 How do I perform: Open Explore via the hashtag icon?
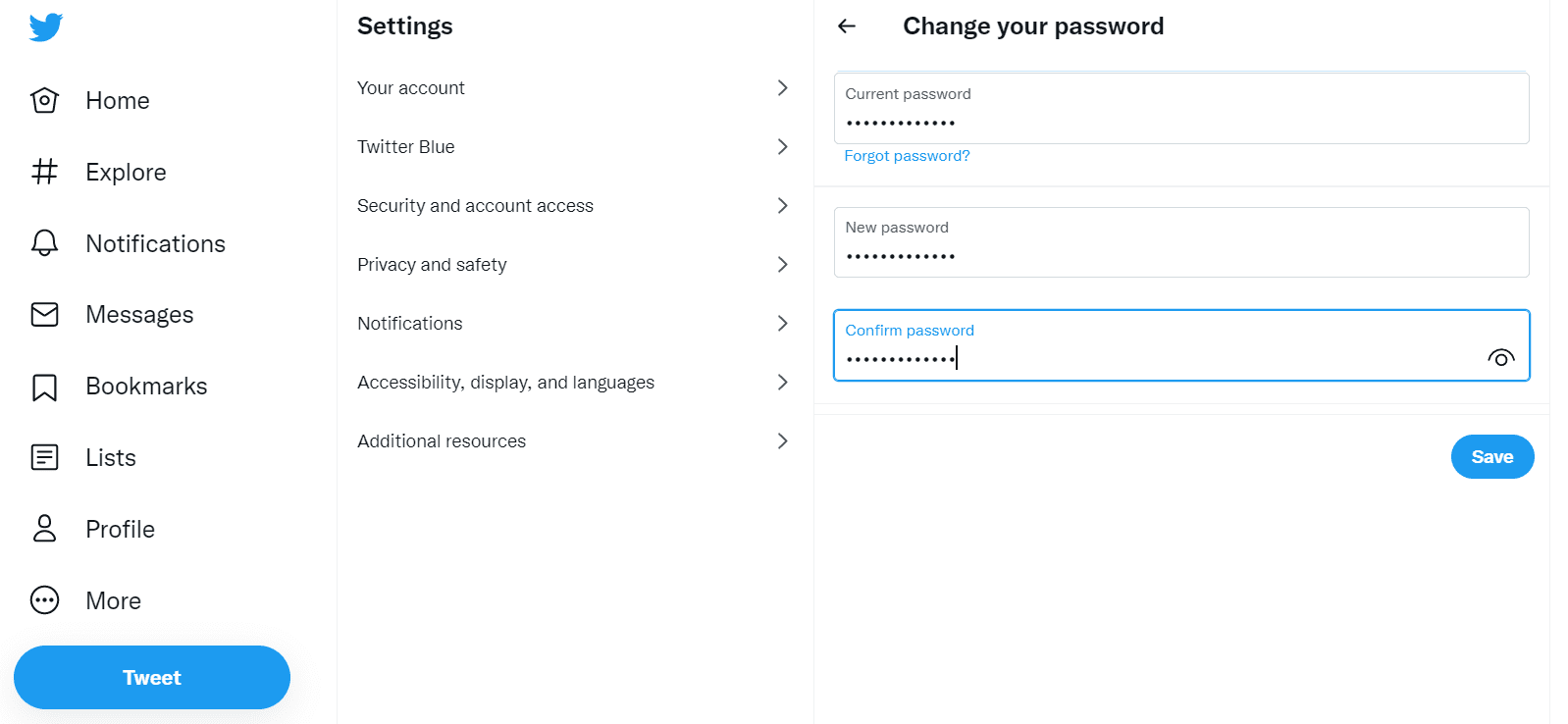(x=44, y=172)
